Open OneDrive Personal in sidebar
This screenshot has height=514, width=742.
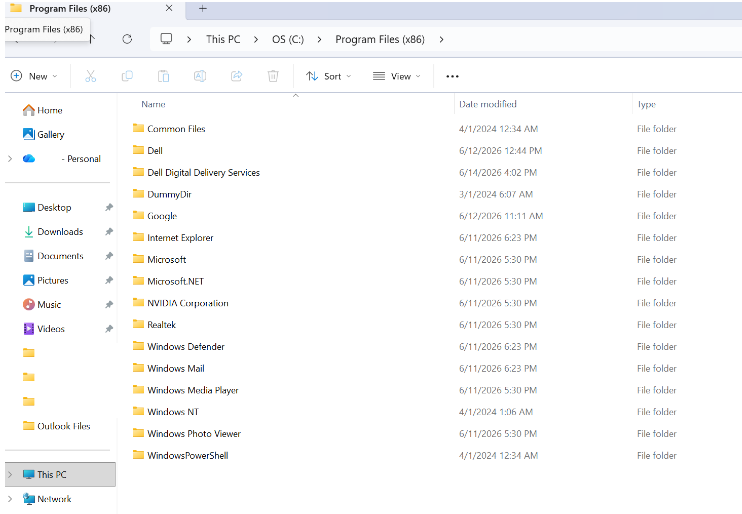click(x=62, y=159)
